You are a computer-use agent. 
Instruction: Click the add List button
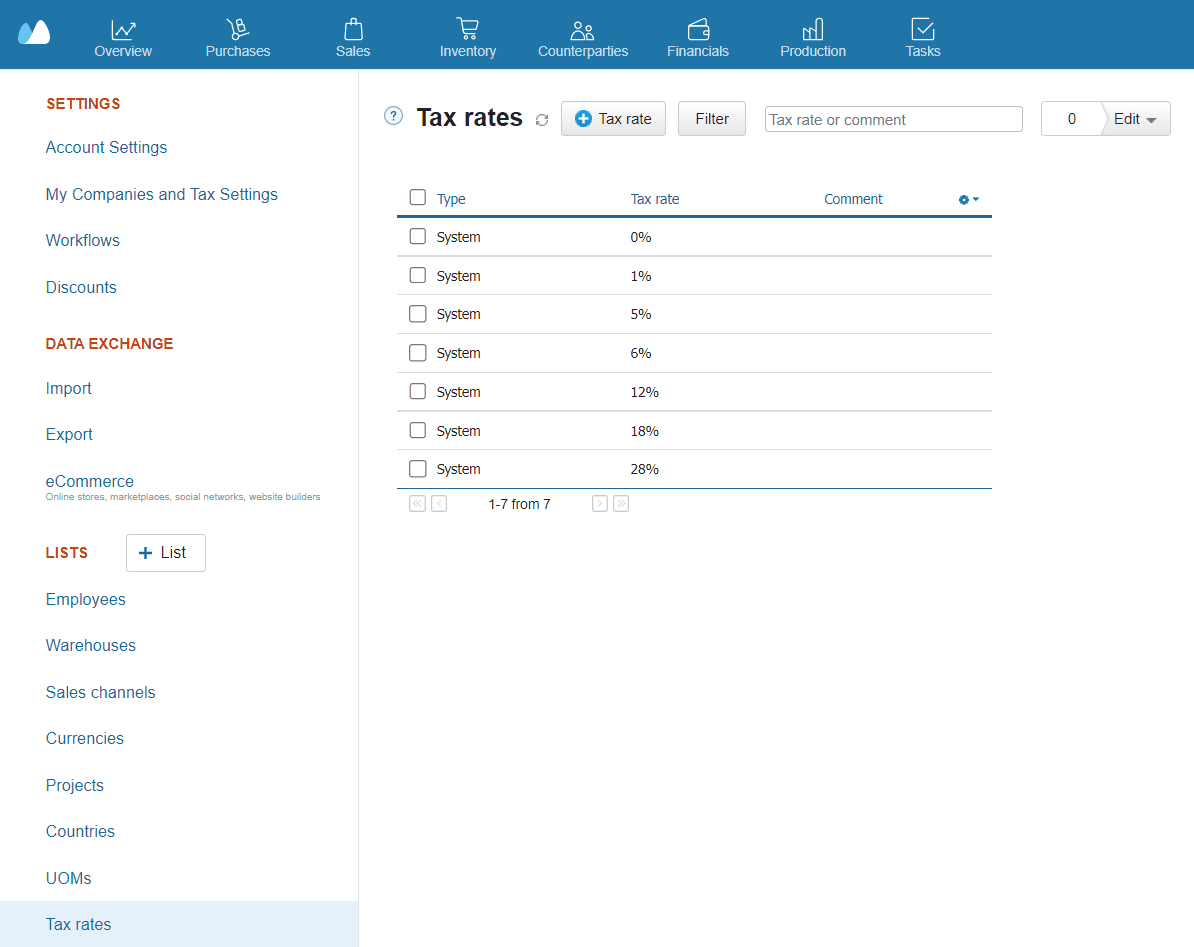pos(165,553)
